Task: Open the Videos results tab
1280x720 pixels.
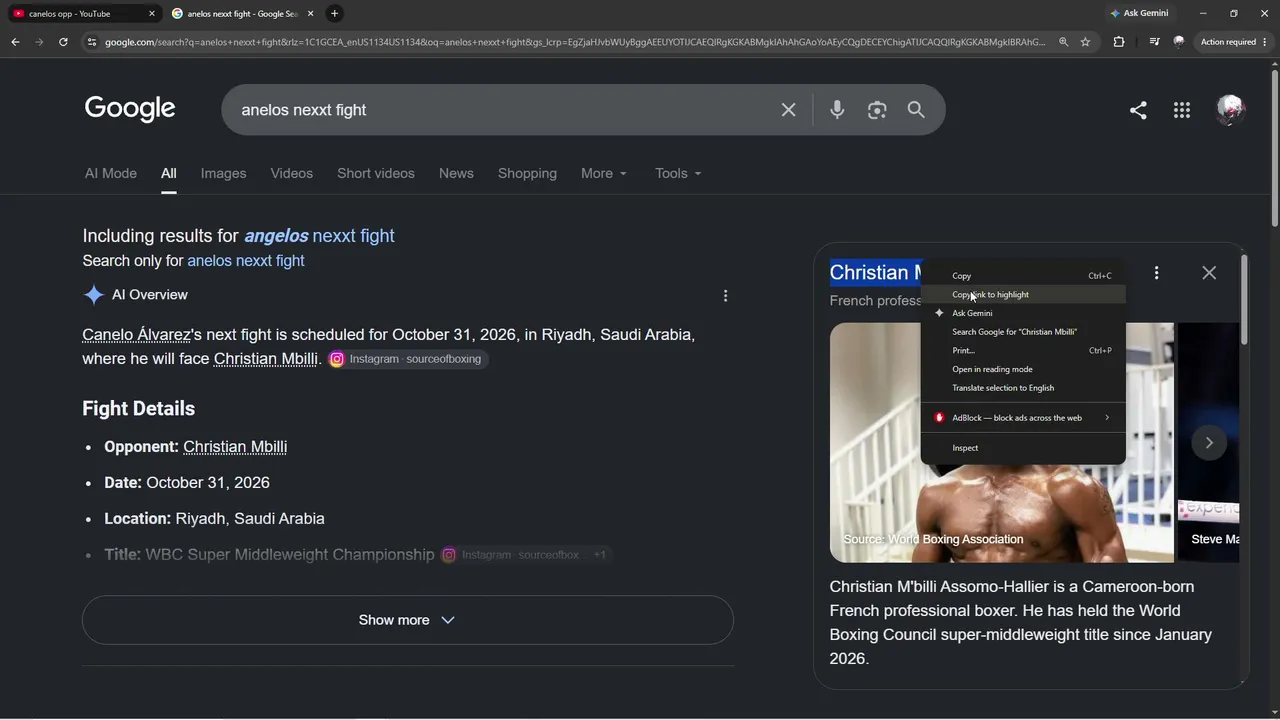Action: (291, 173)
